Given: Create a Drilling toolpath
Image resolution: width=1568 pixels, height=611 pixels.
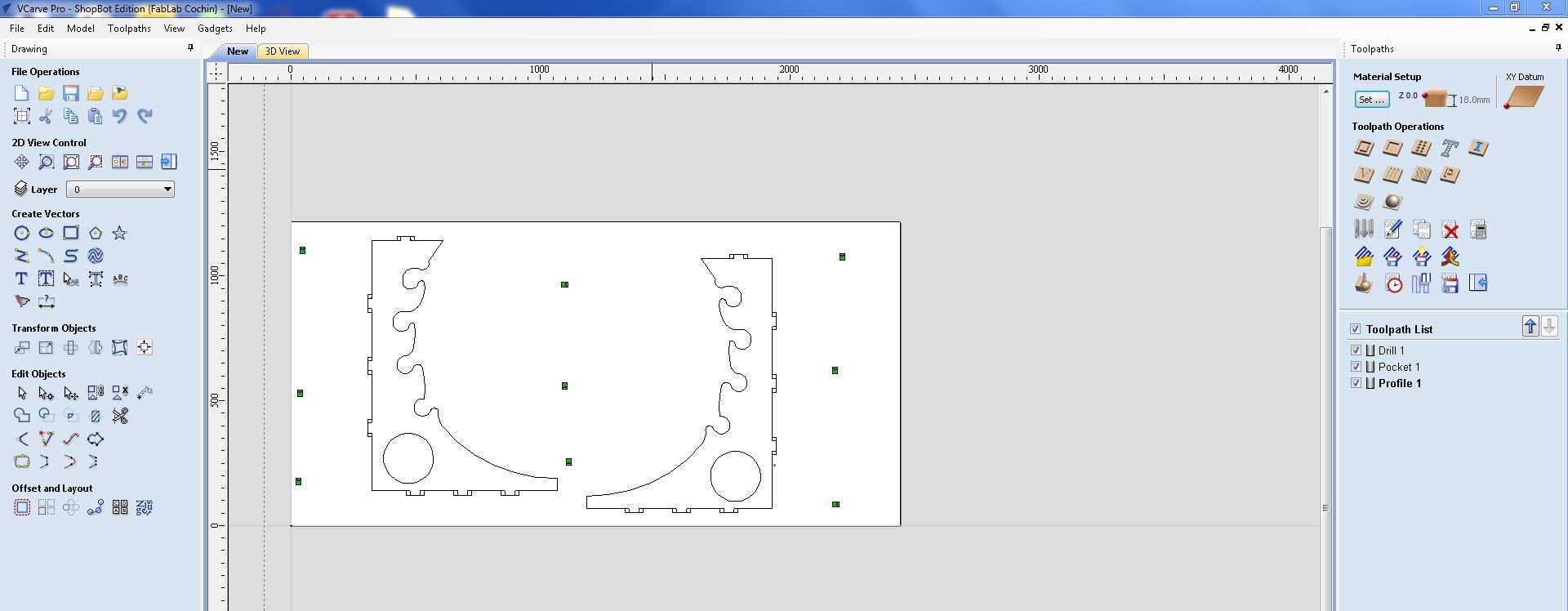Looking at the screenshot, I should (1421, 149).
